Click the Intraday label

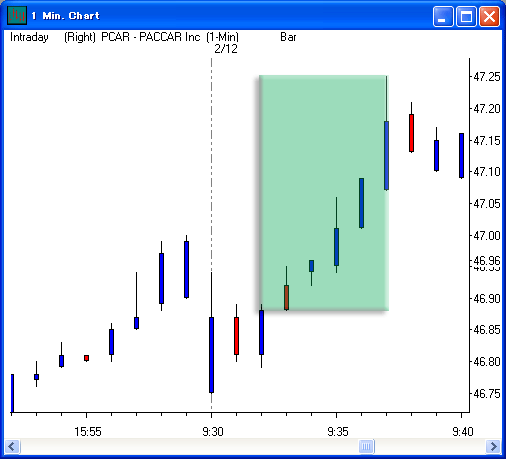29,37
